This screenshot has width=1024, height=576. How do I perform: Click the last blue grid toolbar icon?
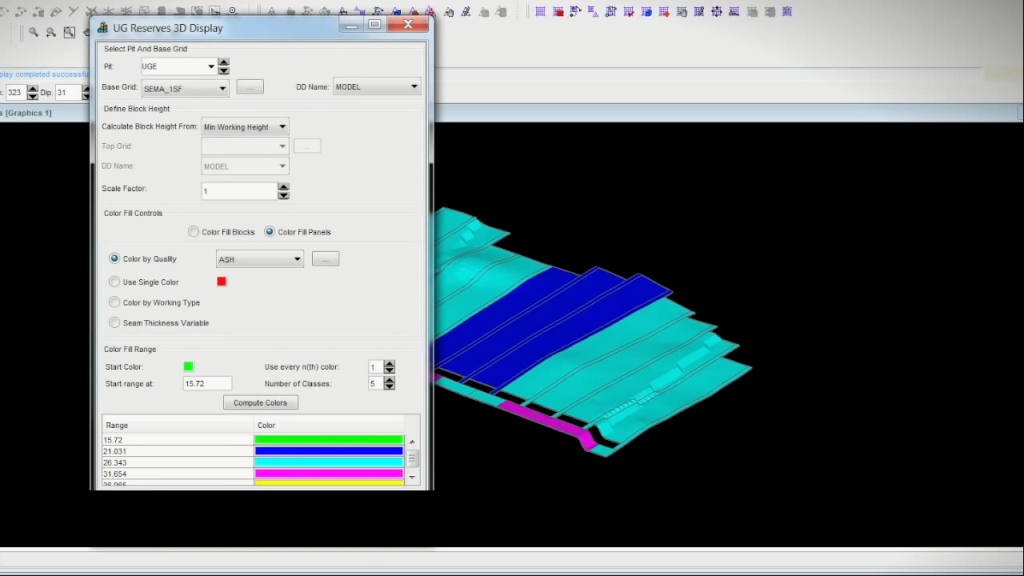coord(786,11)
